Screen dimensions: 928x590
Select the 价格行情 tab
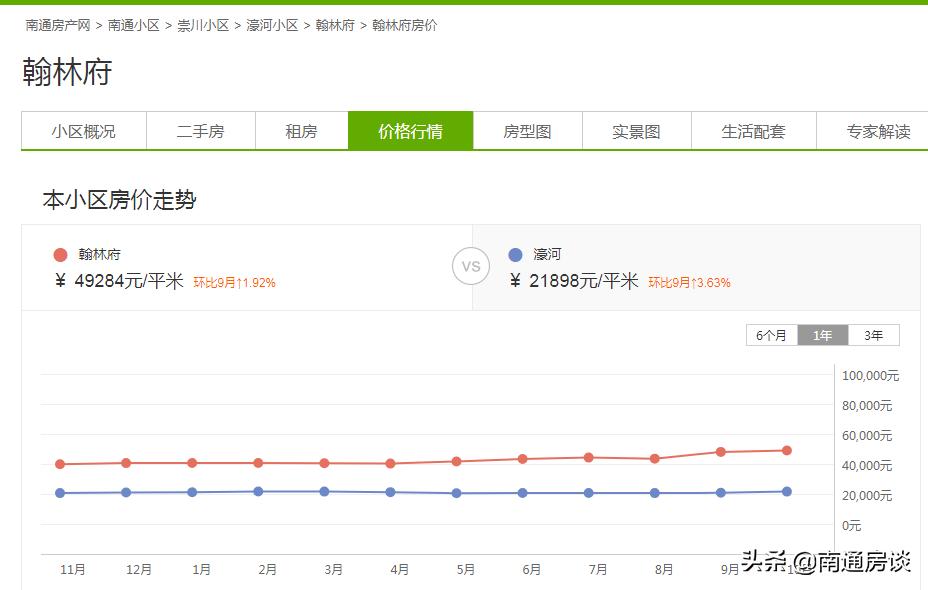click(x=410, y=131)
